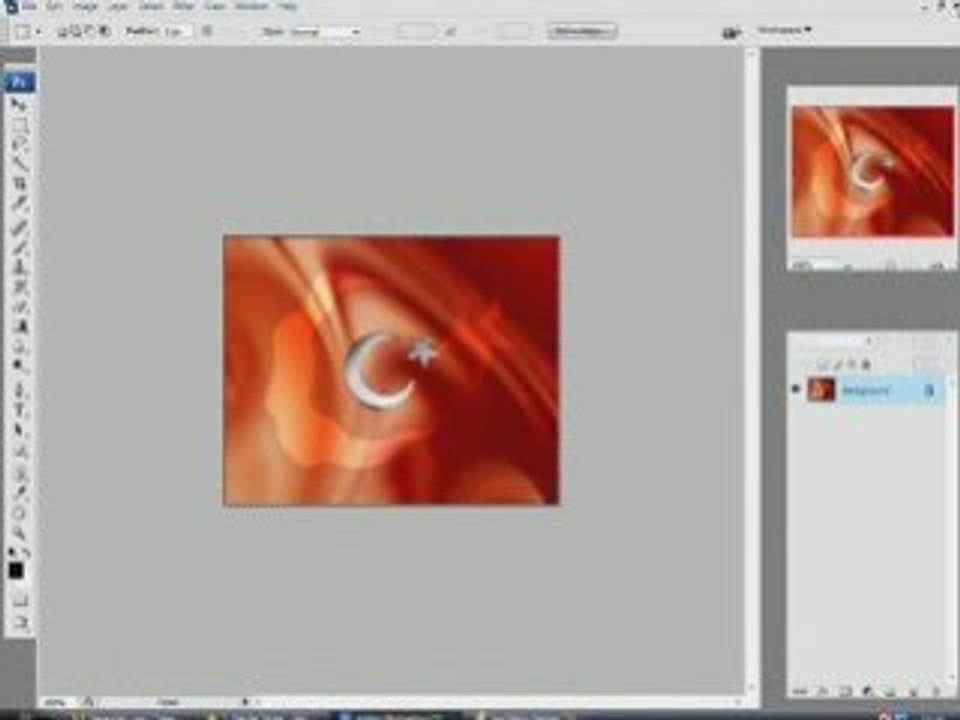
Task: Click the Go to Bridge icon
Action: (x=732, y=32)
